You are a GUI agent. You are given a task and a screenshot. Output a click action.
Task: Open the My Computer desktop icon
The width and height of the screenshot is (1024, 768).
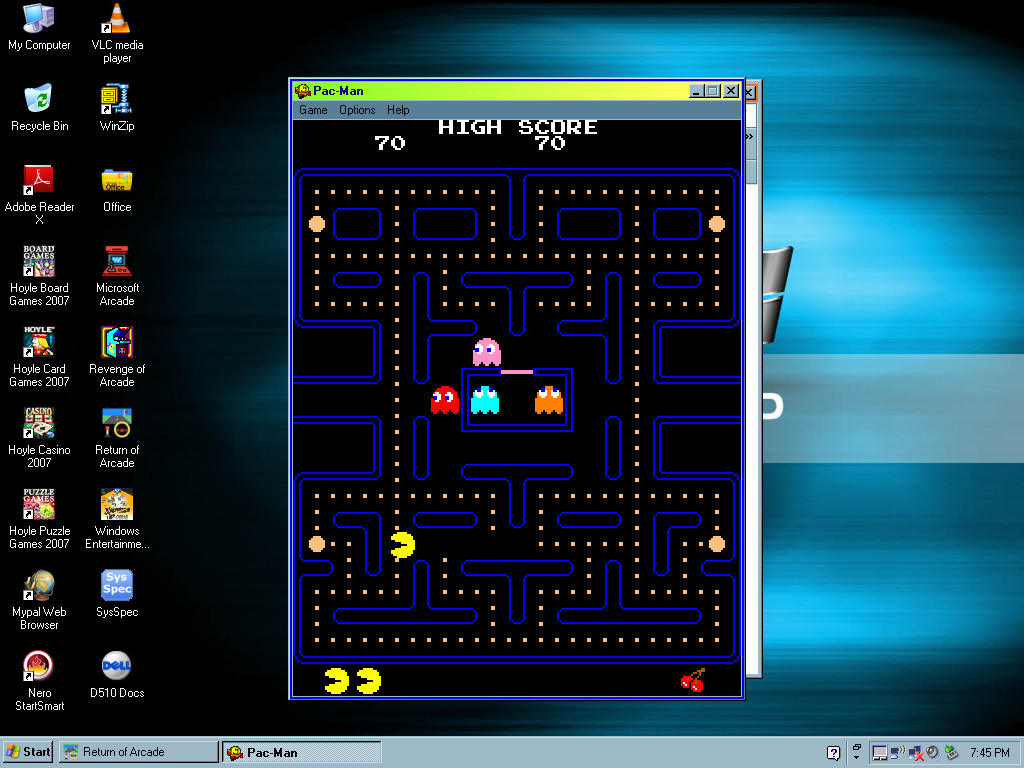[x=39, y=27]
